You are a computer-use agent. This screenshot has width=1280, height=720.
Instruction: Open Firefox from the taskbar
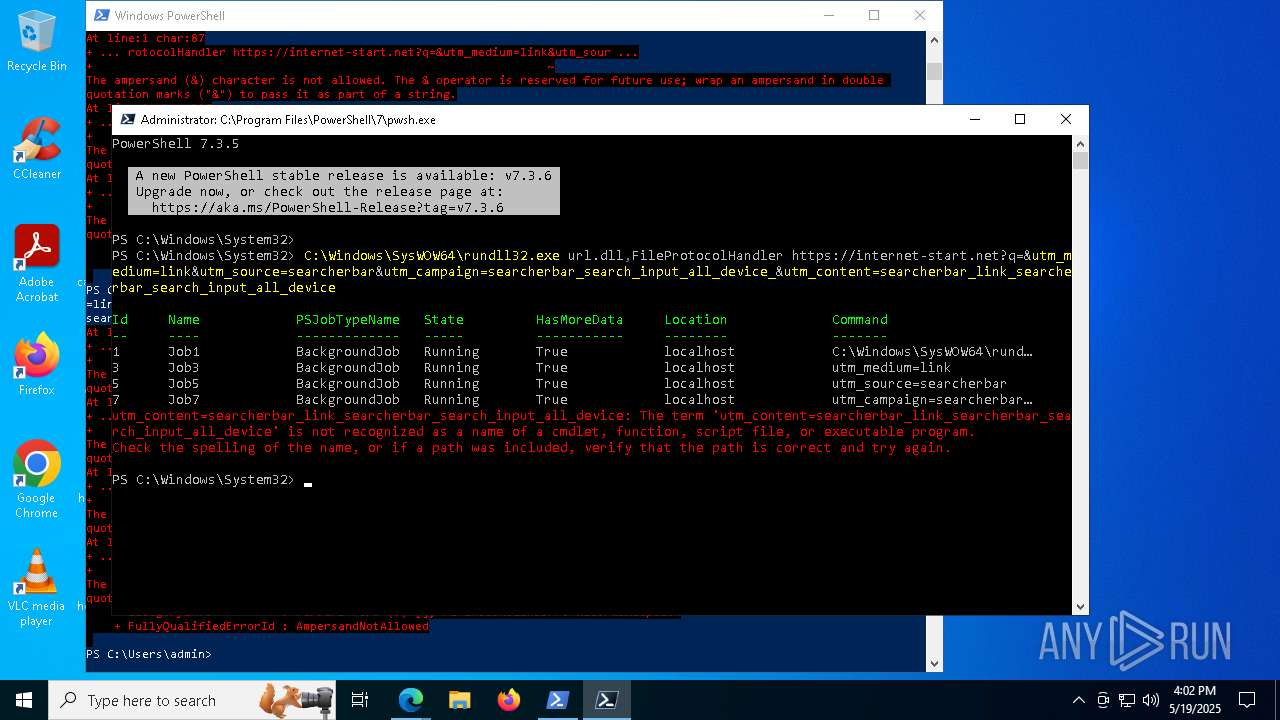click(509, 700)
